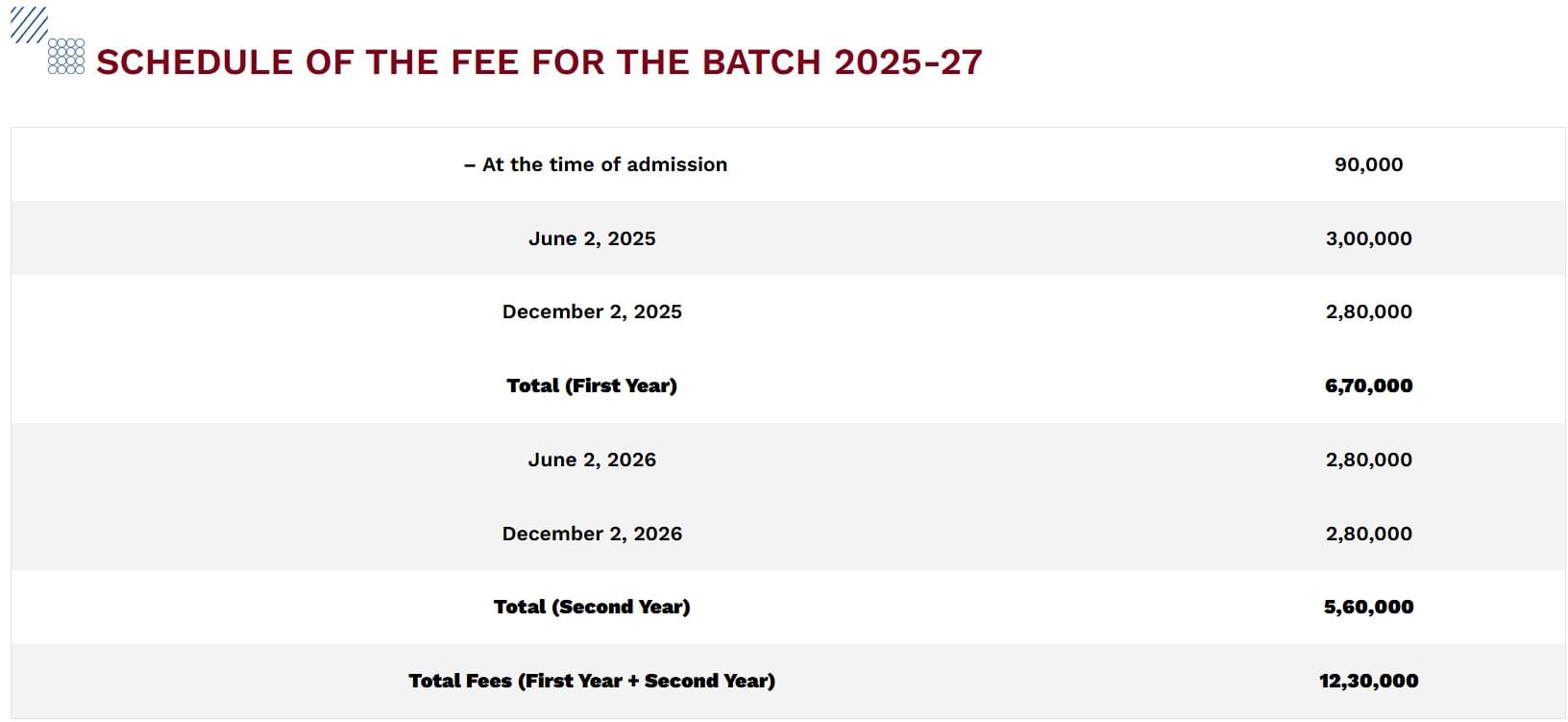Click the dotted circles grid icon
Screen dimensions: 1568x722
coord(66,56)
